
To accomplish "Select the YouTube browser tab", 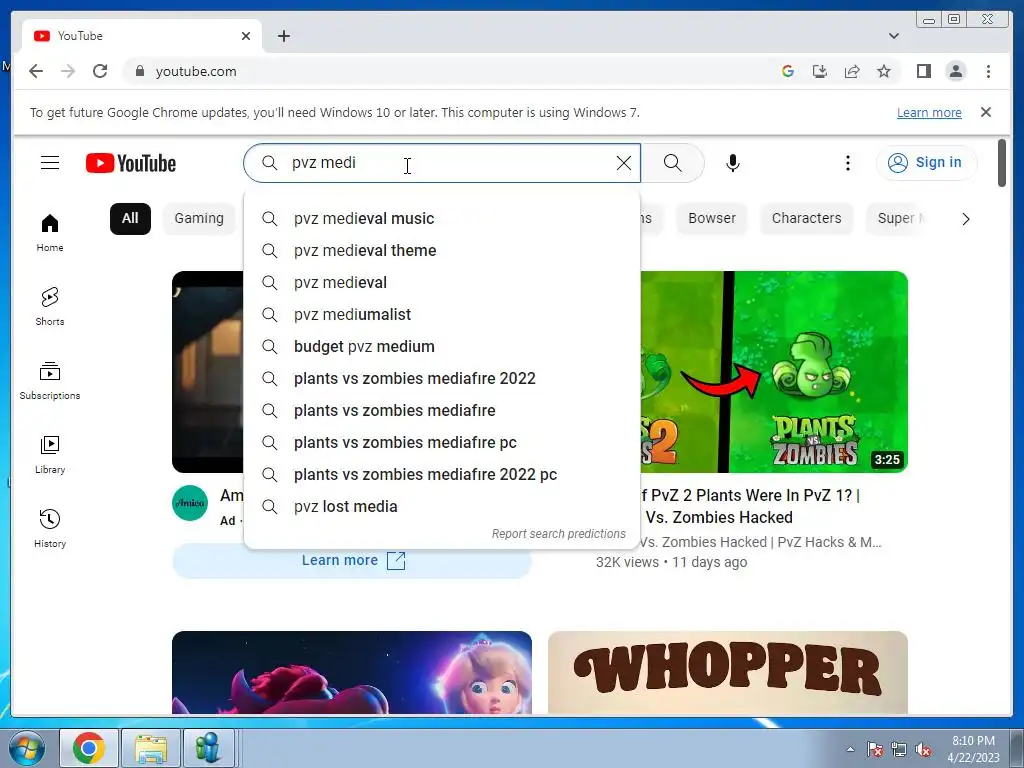I will coord(142,36).
